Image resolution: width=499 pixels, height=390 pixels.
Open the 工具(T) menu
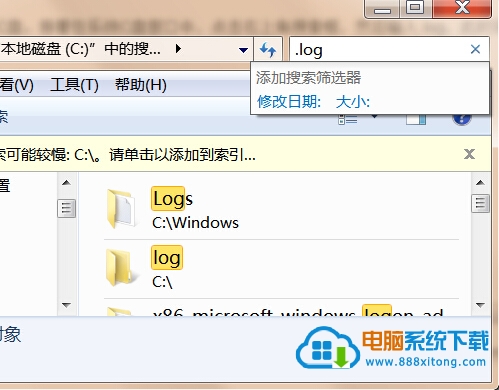pos(74,85)
